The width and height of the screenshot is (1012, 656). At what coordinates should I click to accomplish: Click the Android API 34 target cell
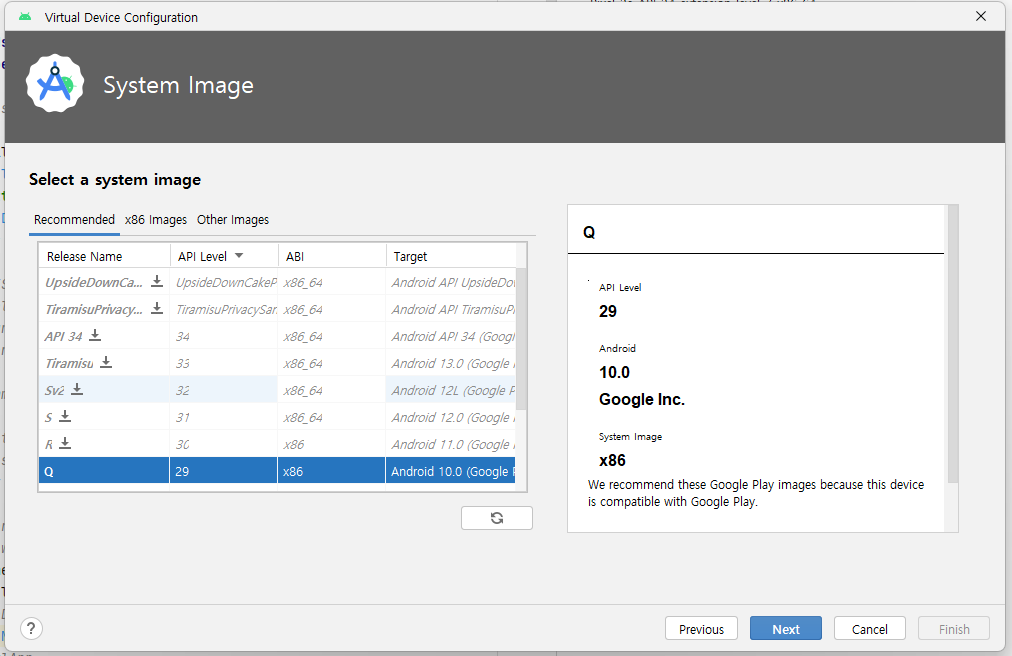pos(451,336)
